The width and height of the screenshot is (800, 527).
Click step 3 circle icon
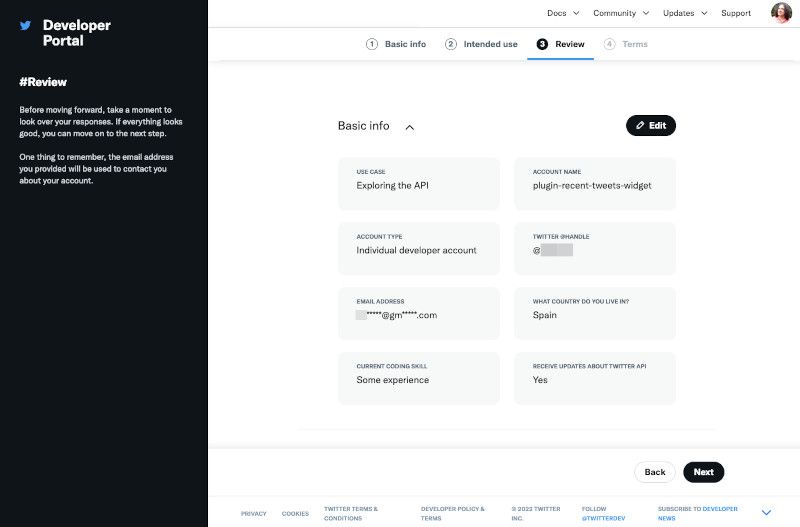click(542, 44)
